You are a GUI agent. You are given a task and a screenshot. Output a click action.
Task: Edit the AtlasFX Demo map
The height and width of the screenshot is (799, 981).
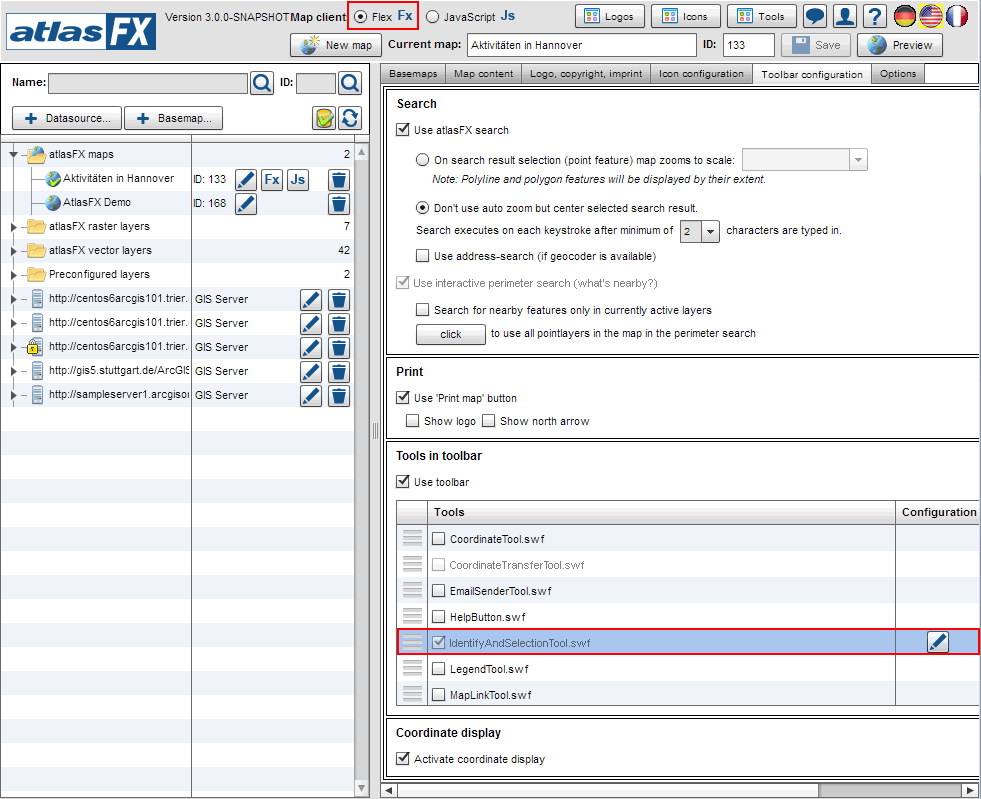(246, 204)
